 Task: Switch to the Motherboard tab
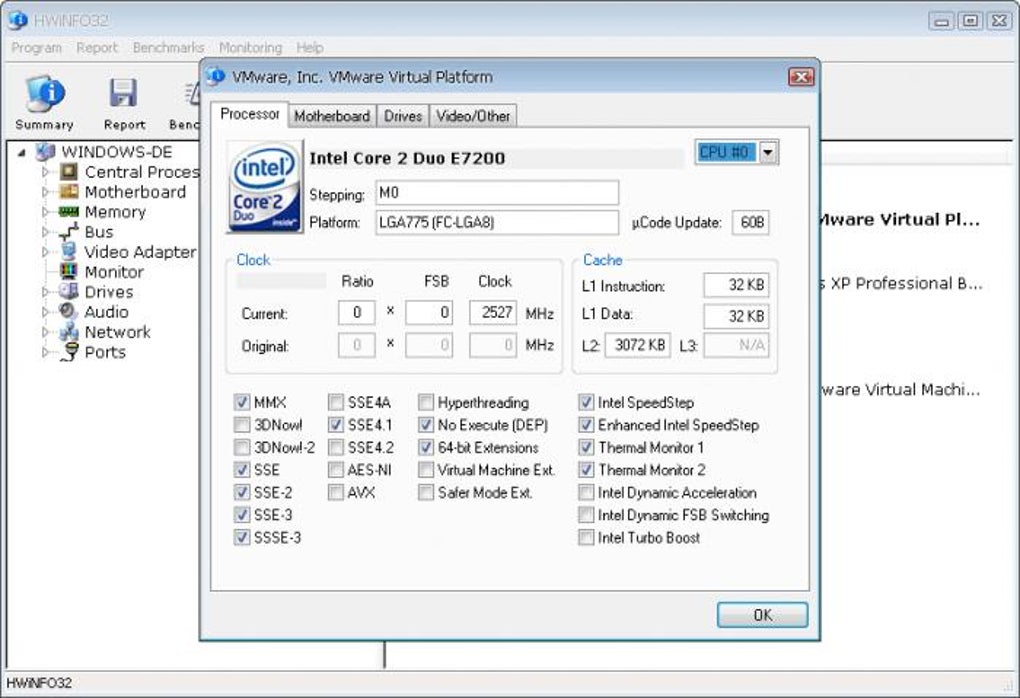click(x=332, y=116)
